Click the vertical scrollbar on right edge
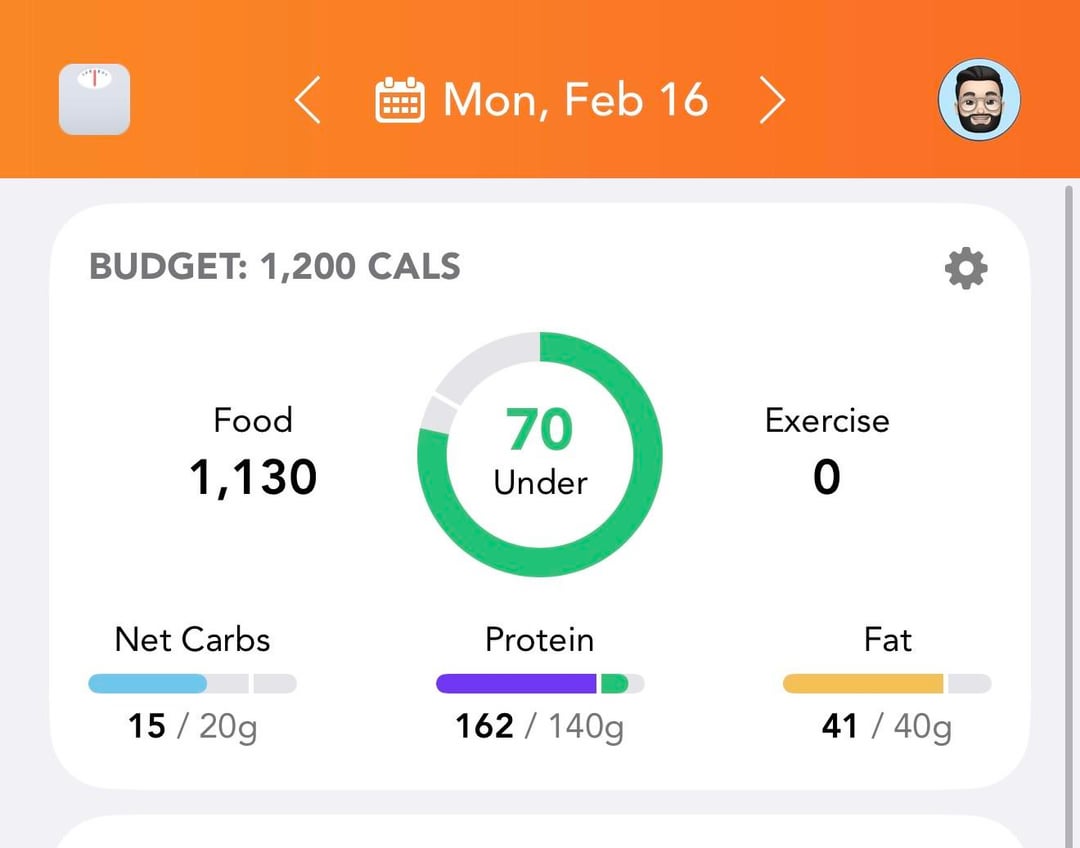The width and height of the screenshot is (1080, 848). [1070, 500]
